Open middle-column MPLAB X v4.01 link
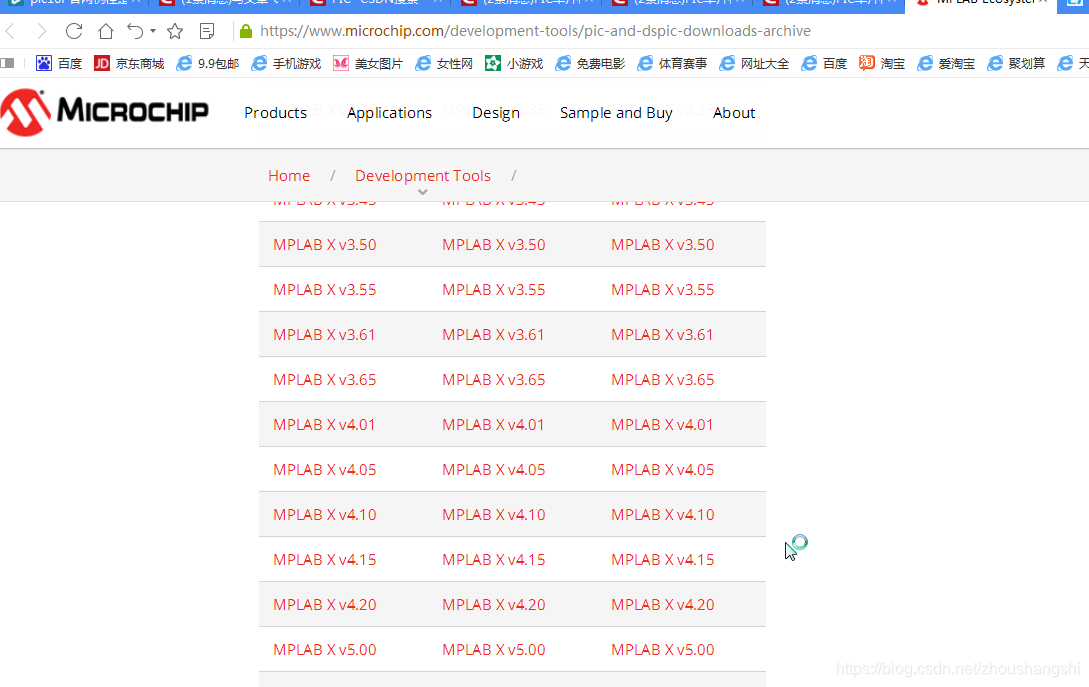Viewport: 1089px width, 687px height. [493, 424]
